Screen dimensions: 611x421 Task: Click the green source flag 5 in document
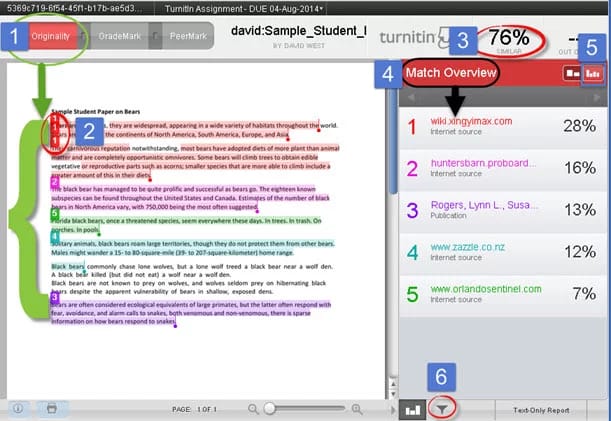point(55,213)
